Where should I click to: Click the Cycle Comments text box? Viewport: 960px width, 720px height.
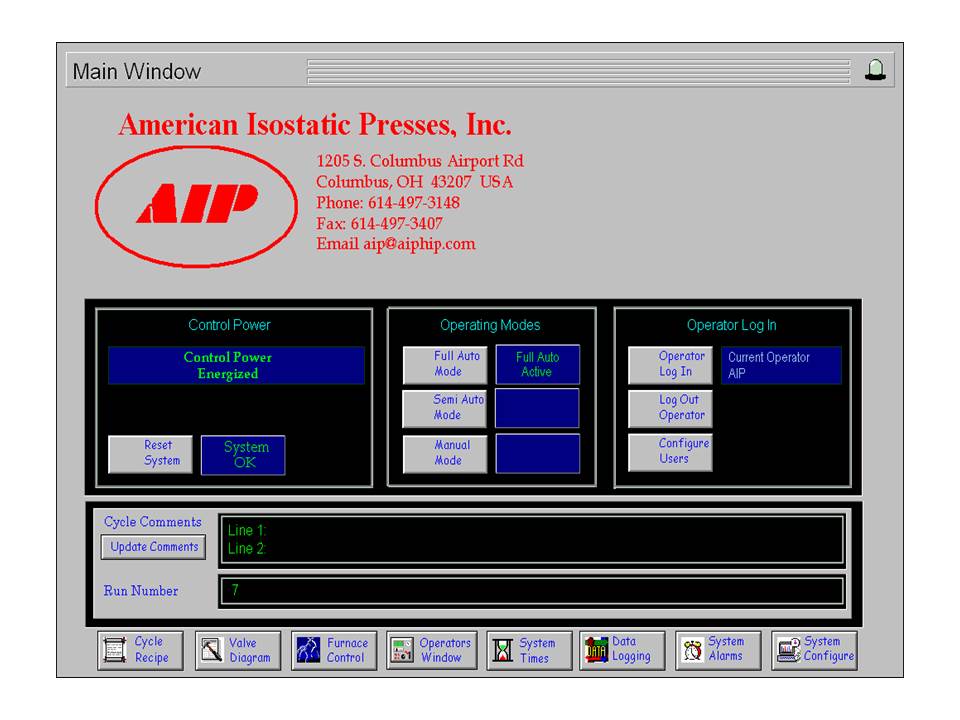click(531, 540)
